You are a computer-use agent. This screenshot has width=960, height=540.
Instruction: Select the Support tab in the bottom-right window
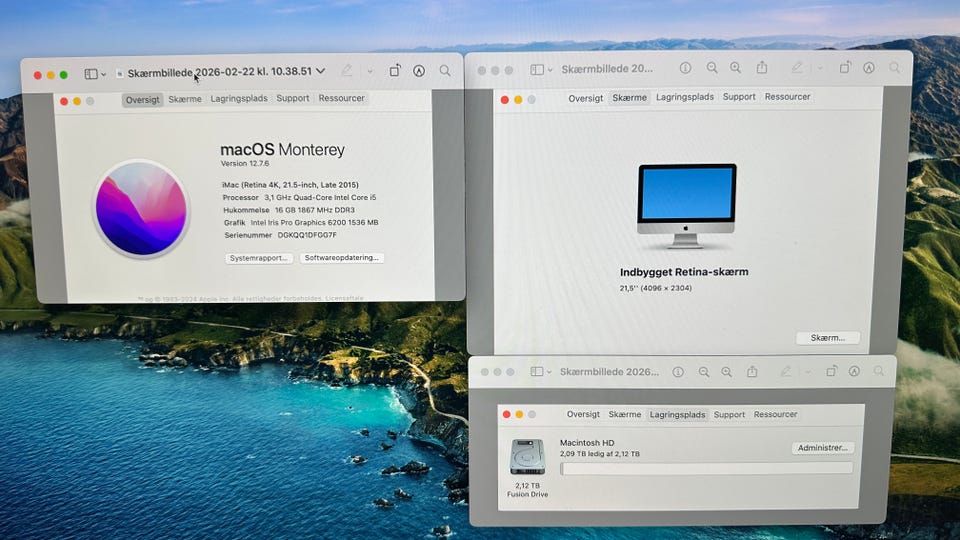(x=729, y=414)
